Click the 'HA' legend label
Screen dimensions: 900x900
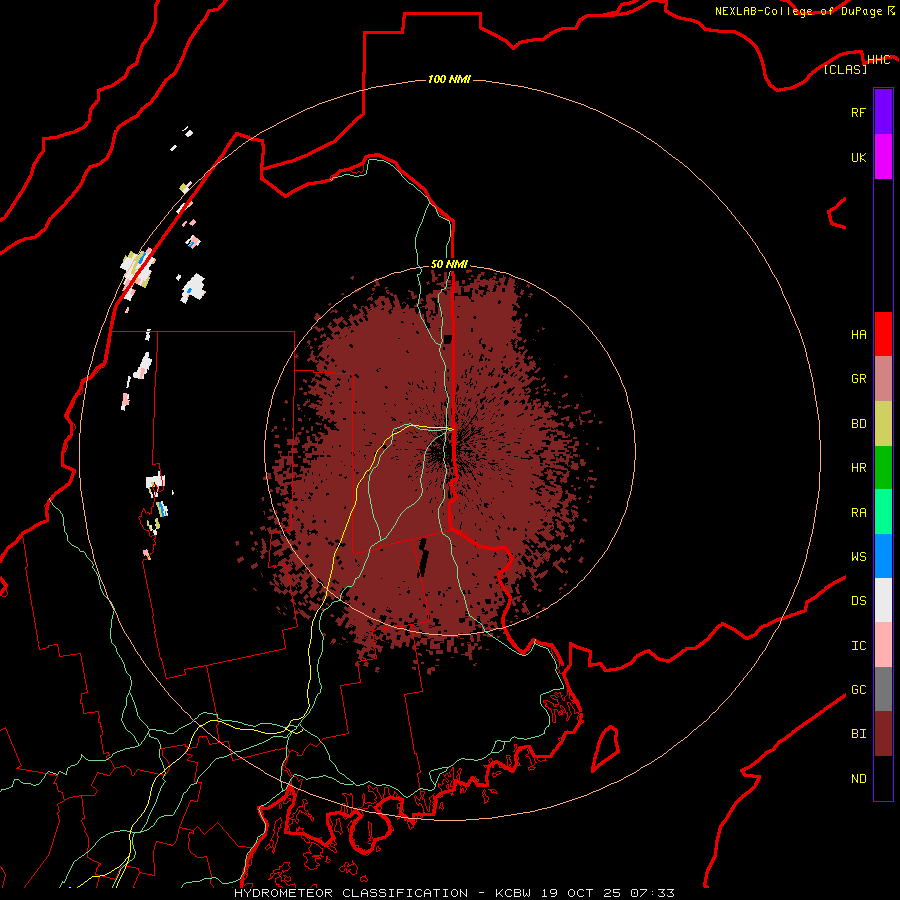(x=858, y=334)
